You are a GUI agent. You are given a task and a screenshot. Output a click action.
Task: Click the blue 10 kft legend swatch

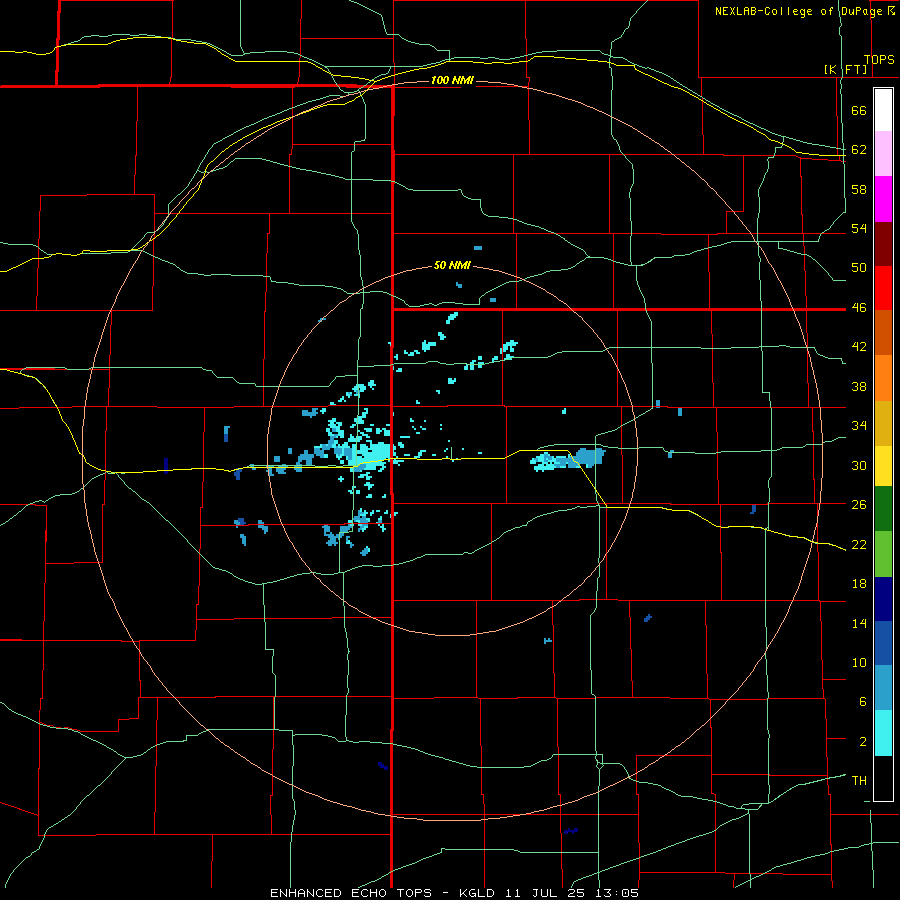pos(883,643)
